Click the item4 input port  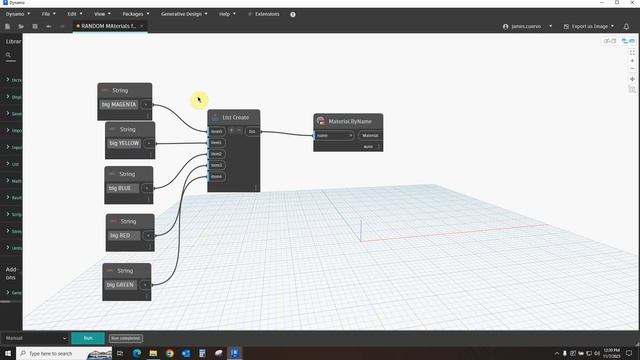click(x=216, y=176)
